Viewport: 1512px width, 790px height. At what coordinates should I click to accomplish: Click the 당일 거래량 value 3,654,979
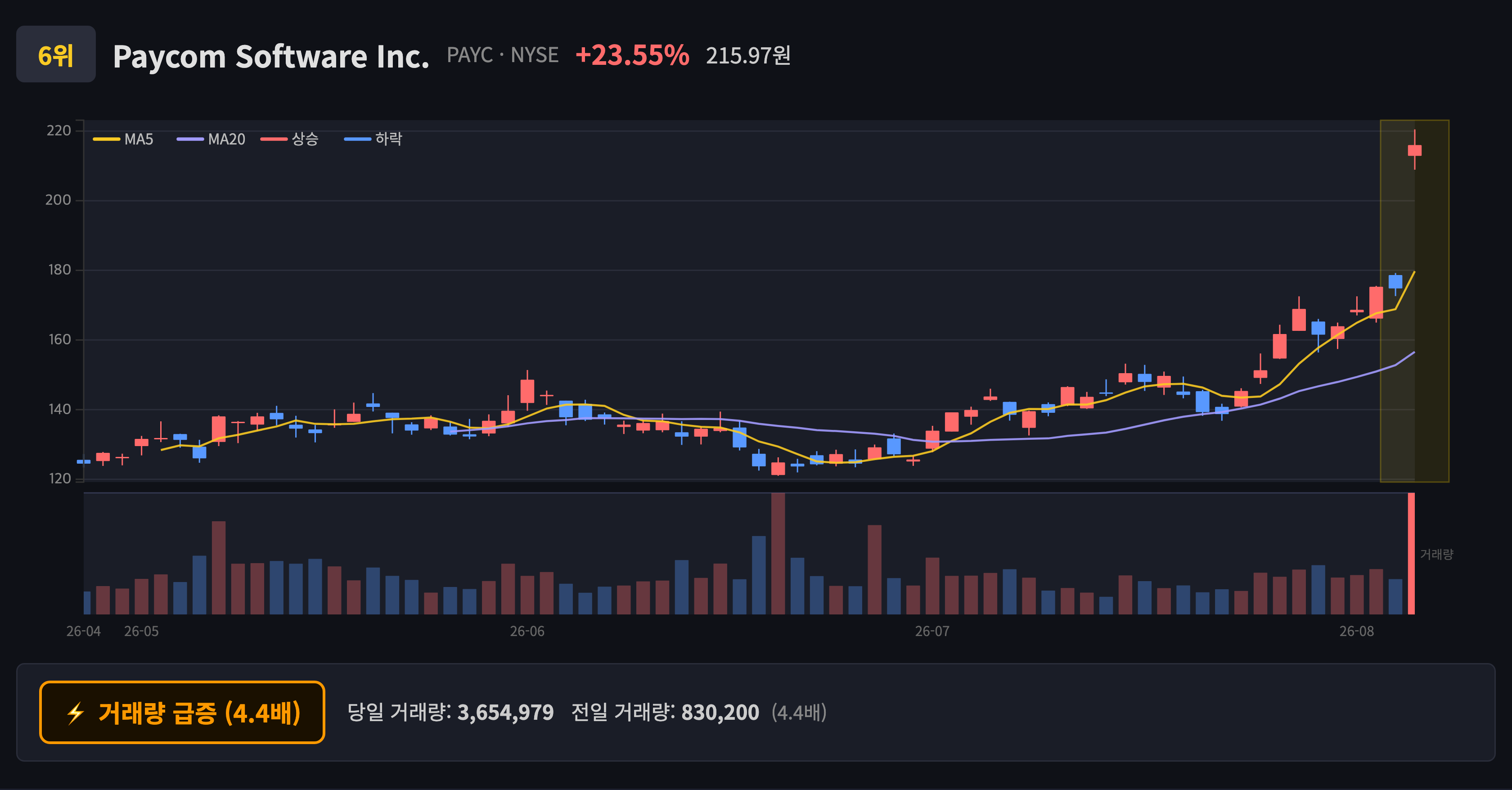[x=505, y=713]
